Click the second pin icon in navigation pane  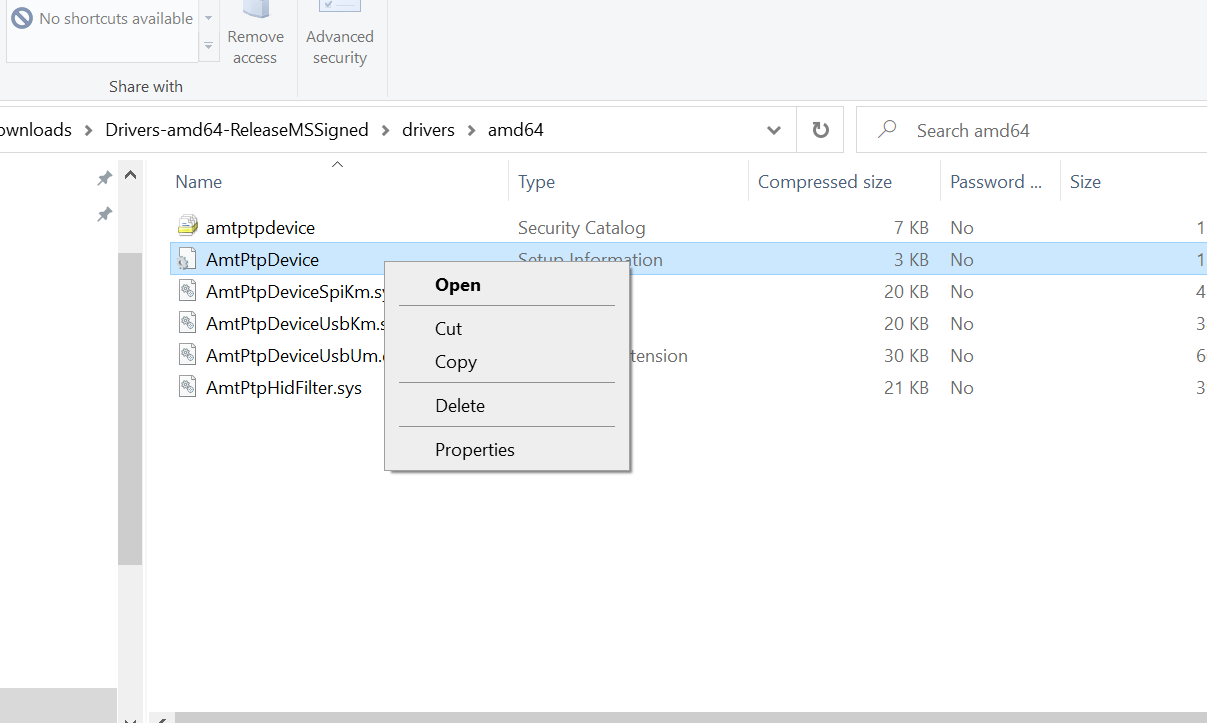pos(104,214)
